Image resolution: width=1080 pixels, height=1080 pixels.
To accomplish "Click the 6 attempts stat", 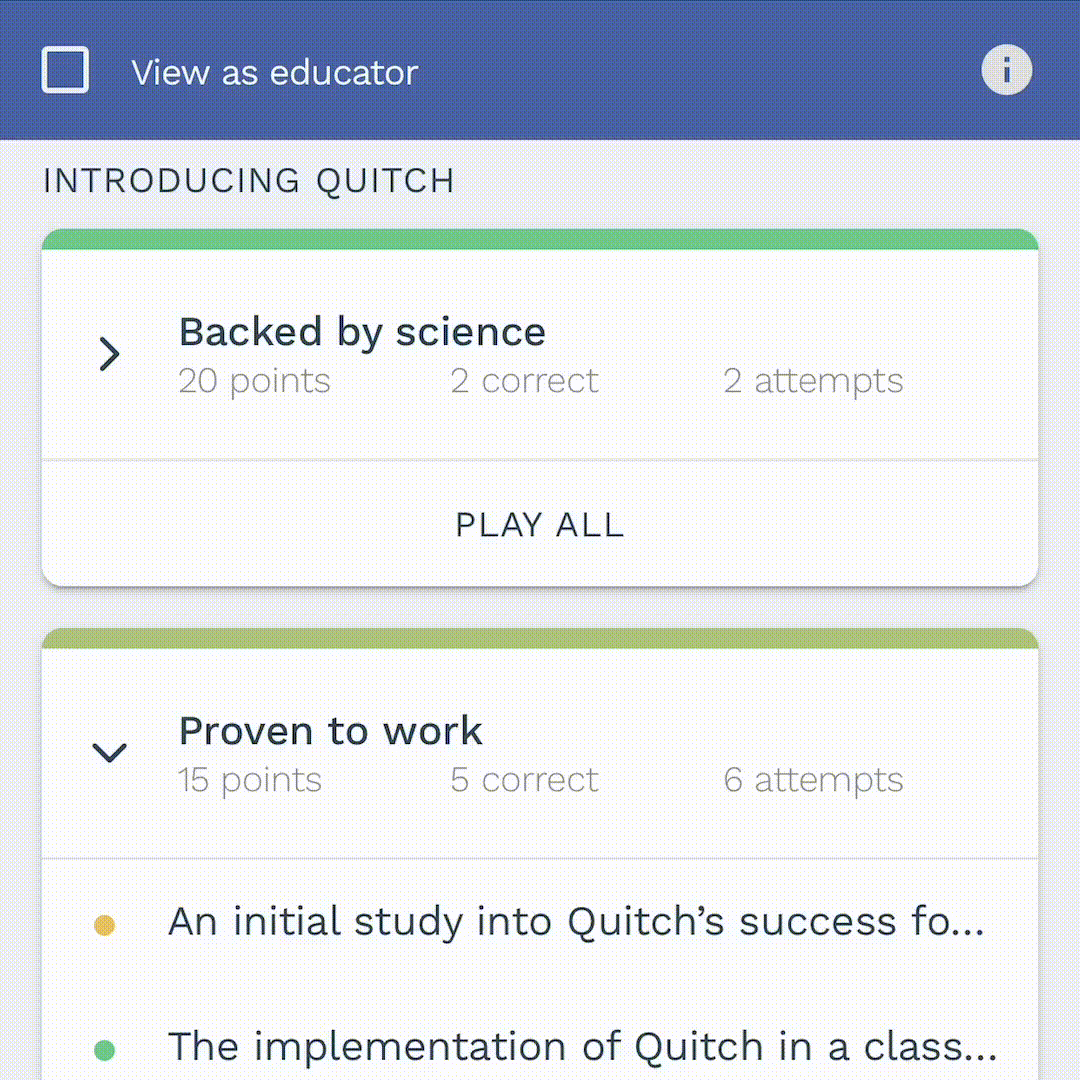I will [813, 780].
